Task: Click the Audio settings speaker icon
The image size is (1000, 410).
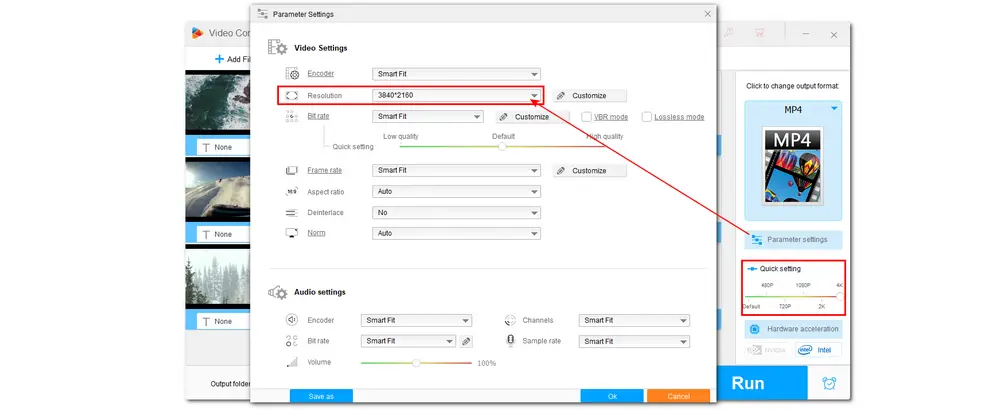Action: point(277,292)
